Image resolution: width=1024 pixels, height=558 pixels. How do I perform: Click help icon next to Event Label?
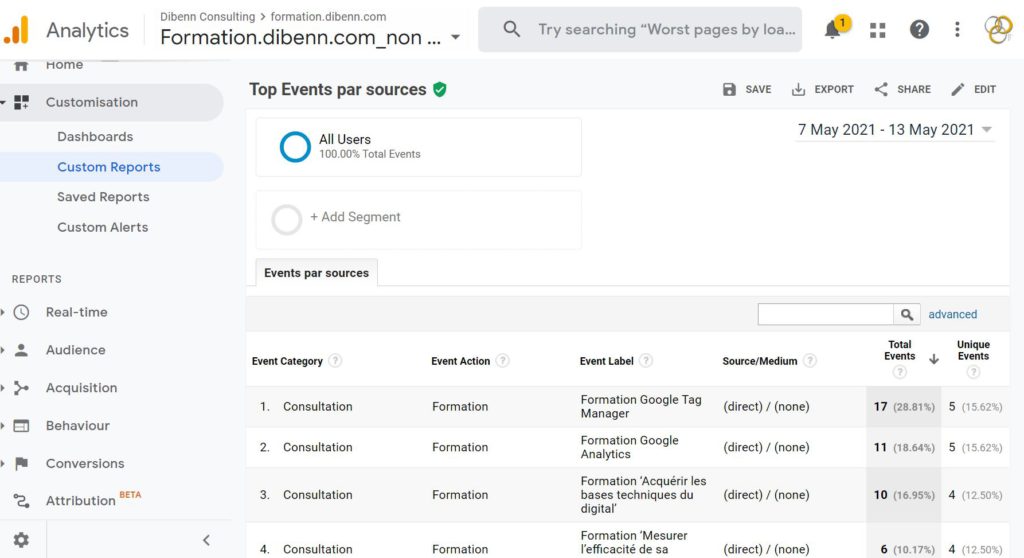[646, 361]
